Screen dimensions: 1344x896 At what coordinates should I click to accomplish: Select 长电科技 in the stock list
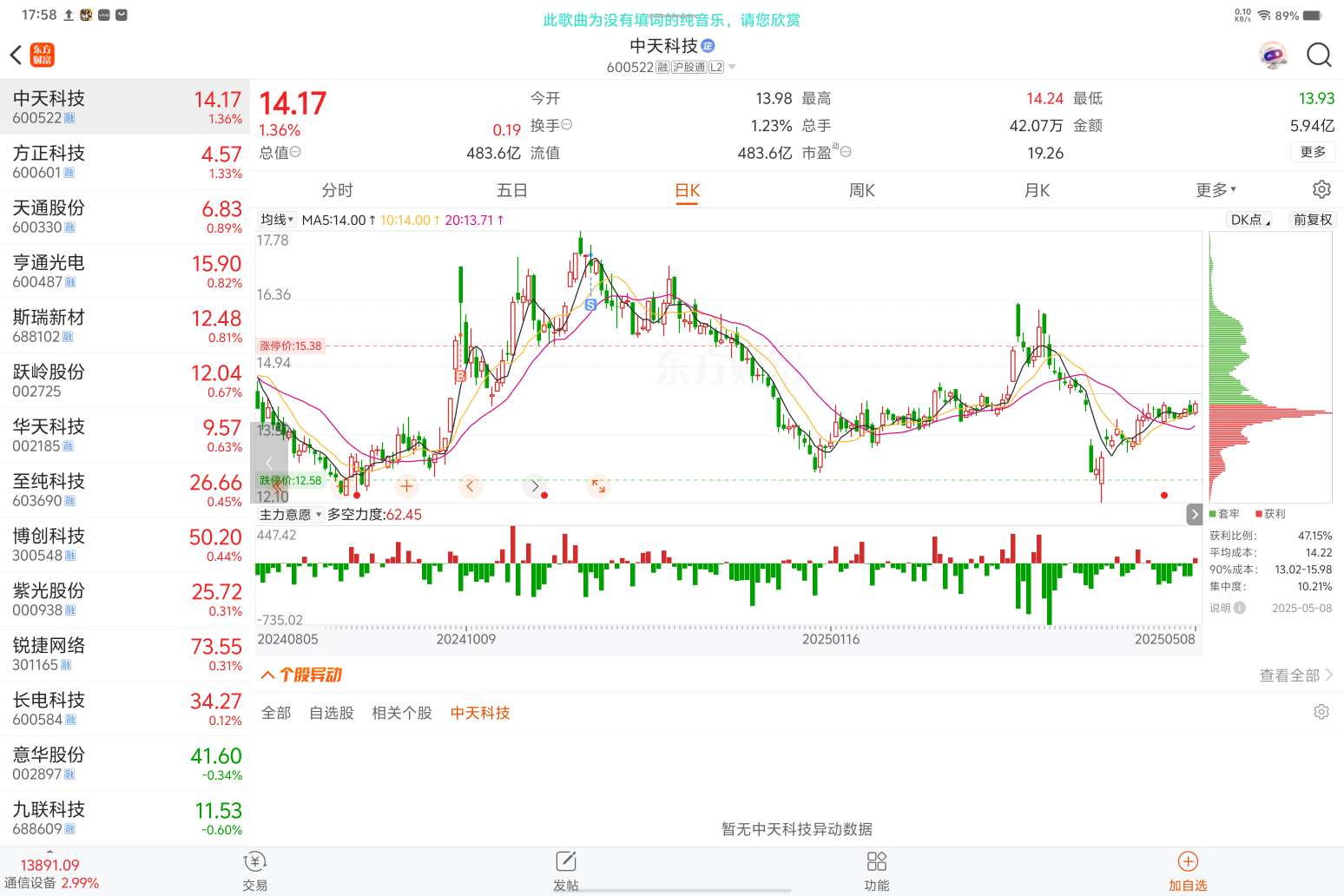point(125,708)
